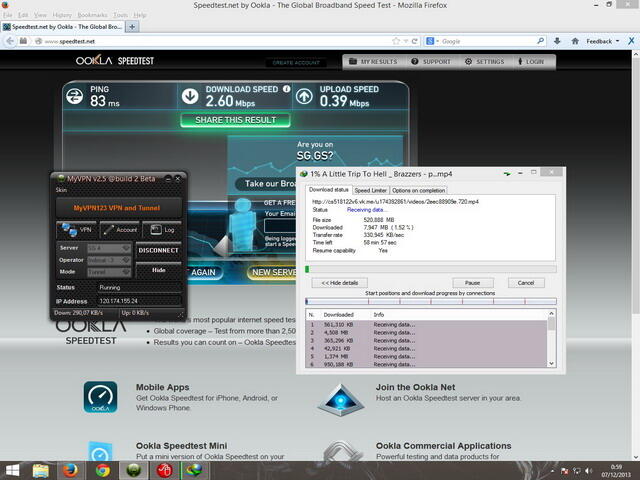The width and height of the screenshot is (640, 480).
Task: Open Support in the Speedtest header
Action: click(431, 62)
